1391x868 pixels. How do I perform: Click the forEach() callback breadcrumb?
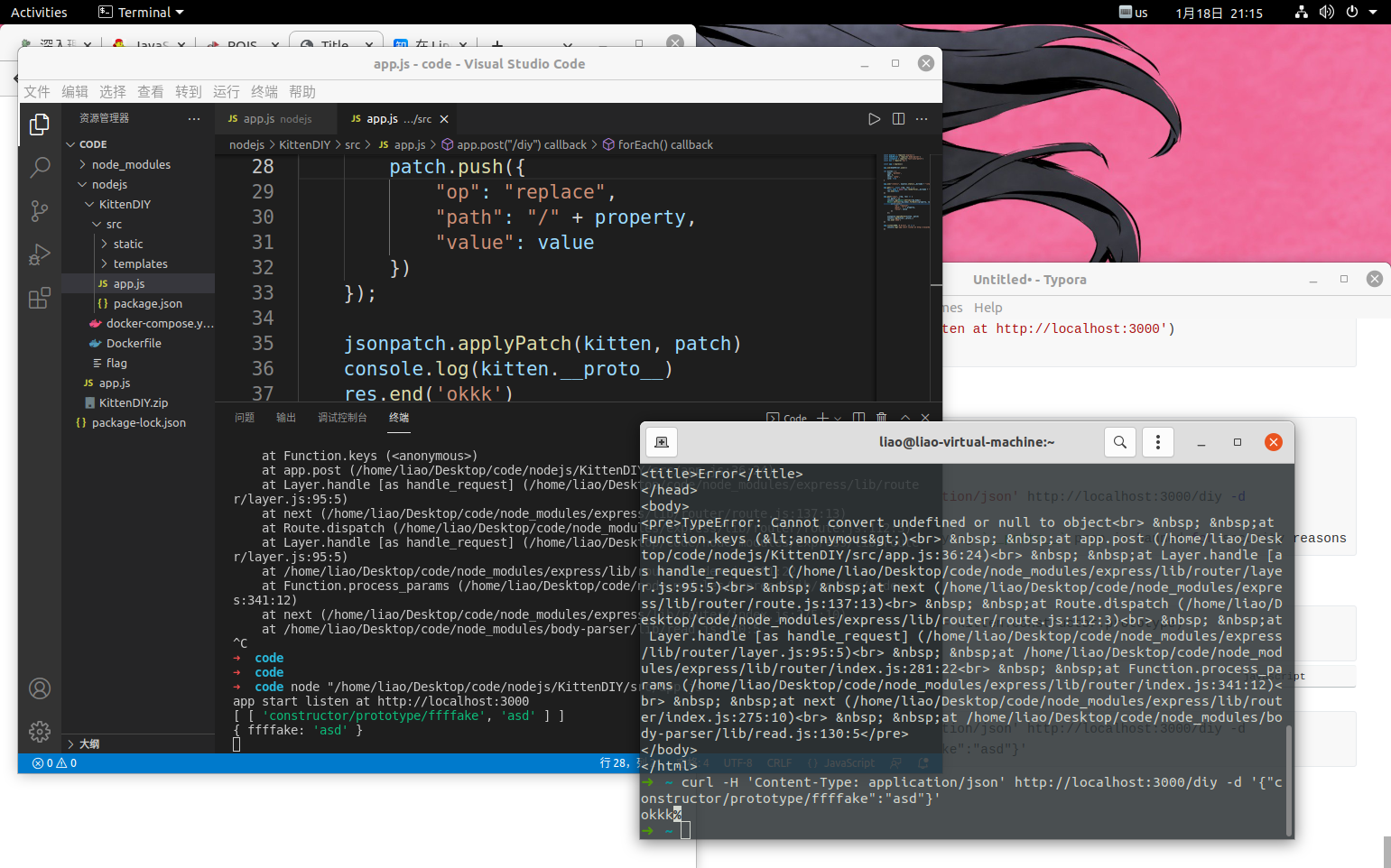click(x=658, y=144)
